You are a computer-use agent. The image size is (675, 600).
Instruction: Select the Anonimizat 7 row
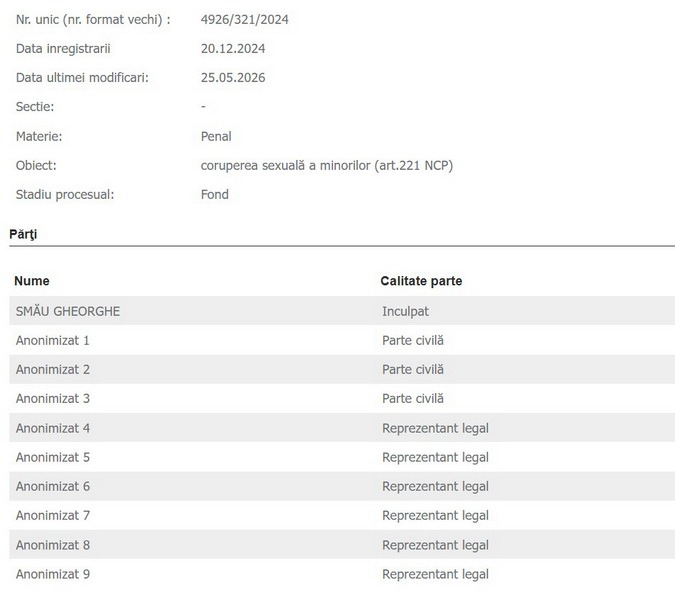[x=342, y=515]
